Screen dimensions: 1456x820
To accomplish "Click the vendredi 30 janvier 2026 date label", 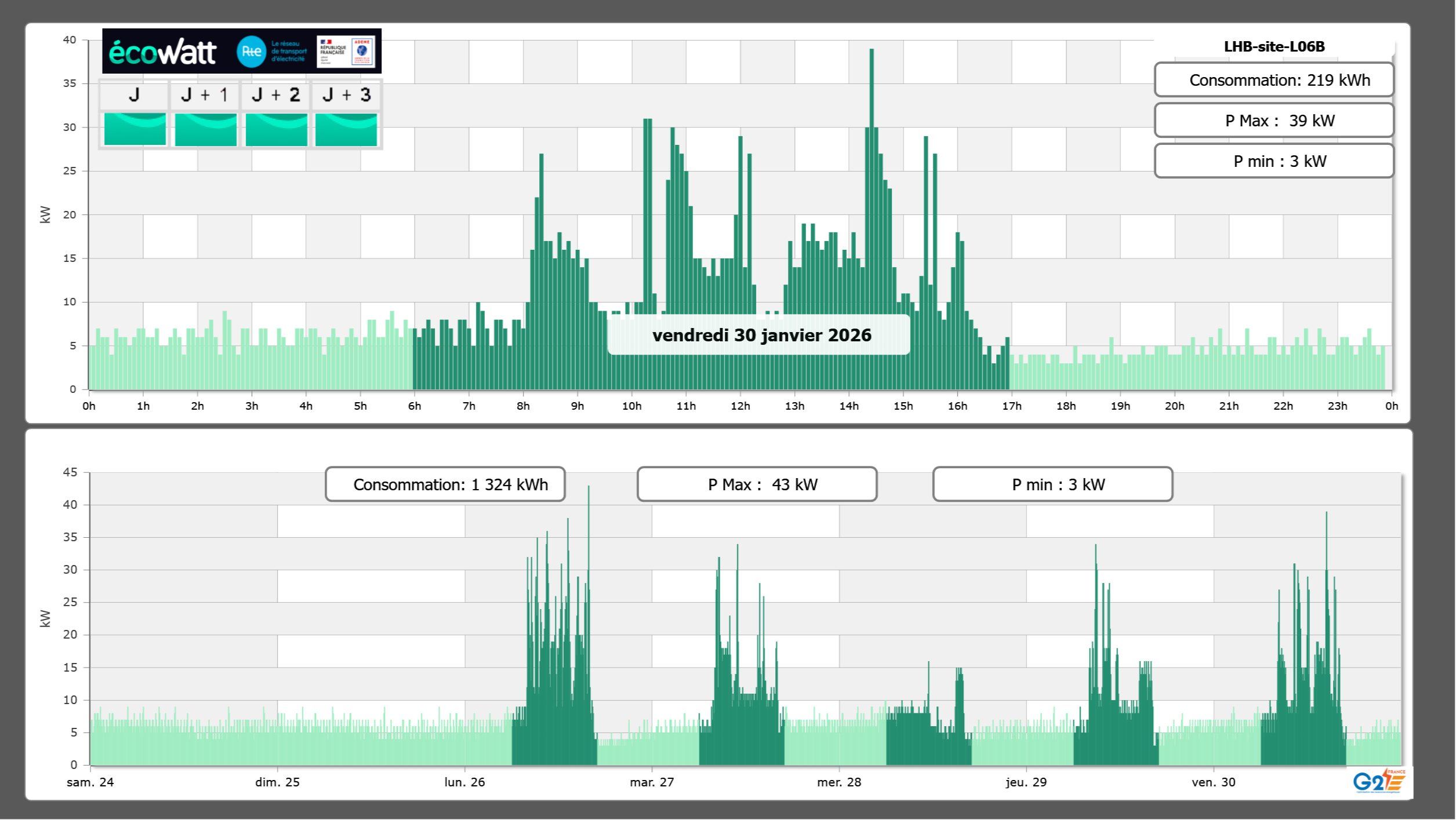I will point(761,335).
